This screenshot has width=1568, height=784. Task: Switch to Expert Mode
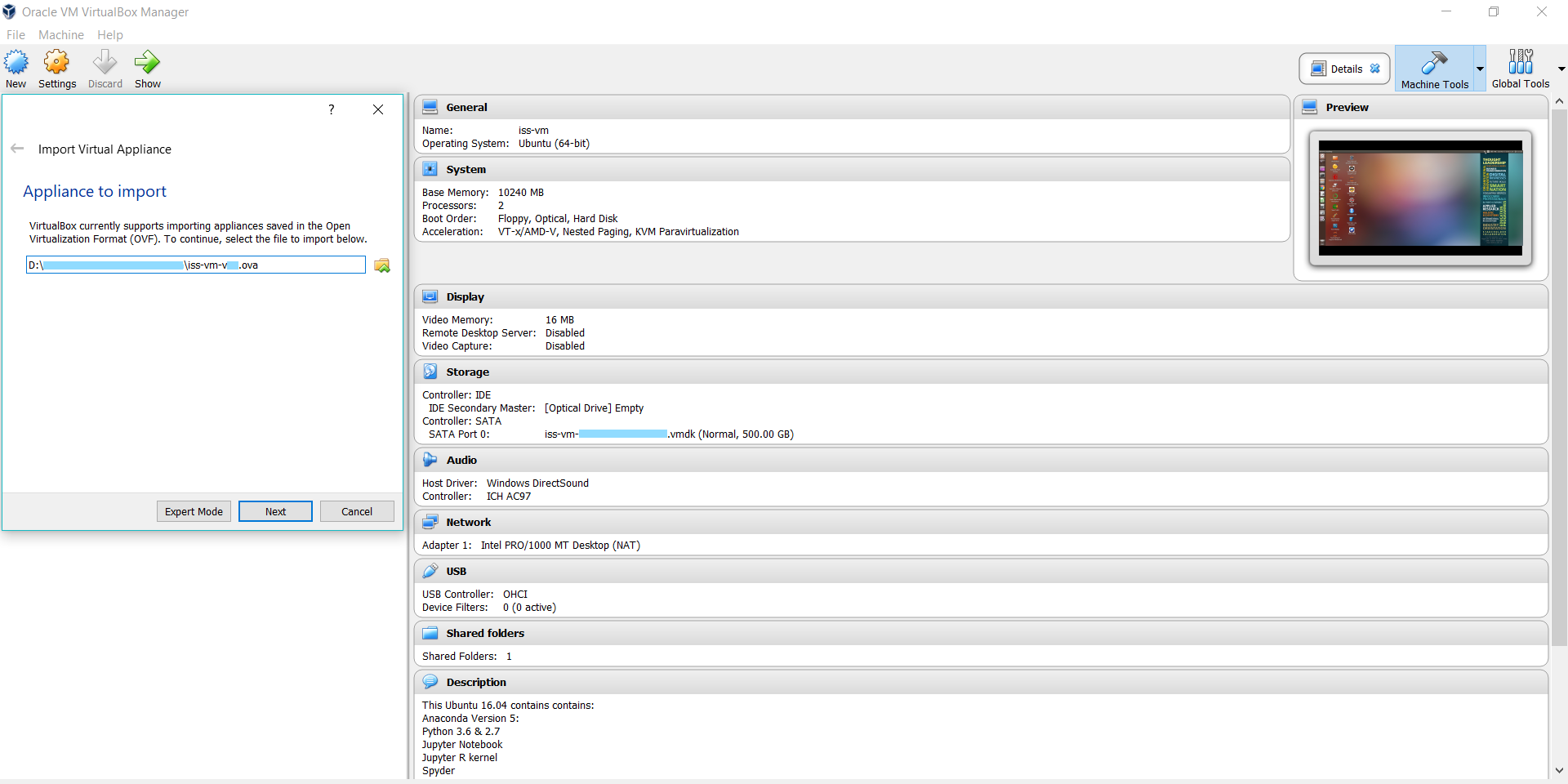click(x=194, y=511)
